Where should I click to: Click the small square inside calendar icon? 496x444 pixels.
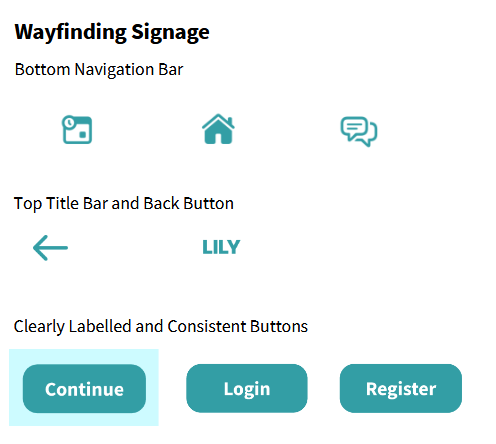tap(82, 134)
